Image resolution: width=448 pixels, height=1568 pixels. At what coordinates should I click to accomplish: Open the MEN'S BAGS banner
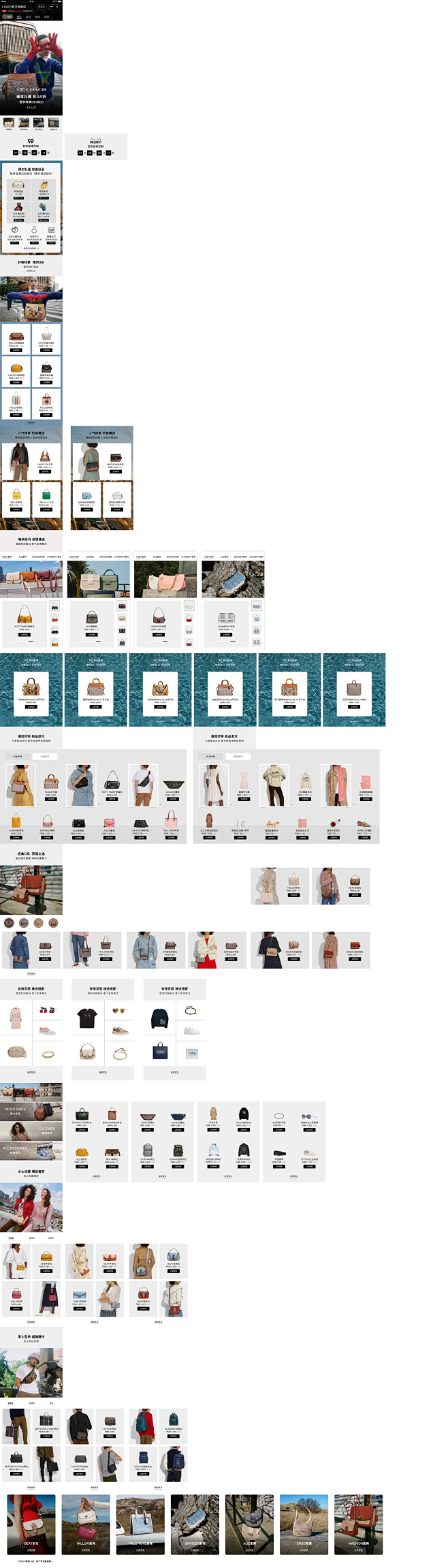tap(31, 1112)
